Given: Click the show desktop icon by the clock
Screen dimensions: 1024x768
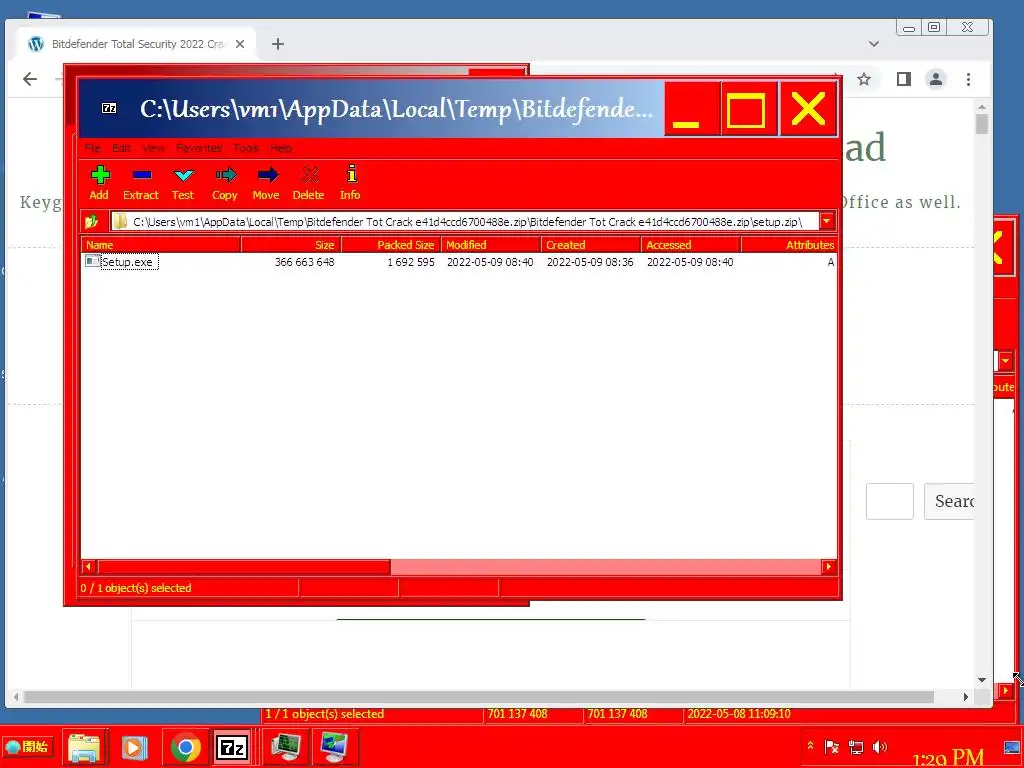Looking at the screenshot, I should click(x=1013, y=748).
